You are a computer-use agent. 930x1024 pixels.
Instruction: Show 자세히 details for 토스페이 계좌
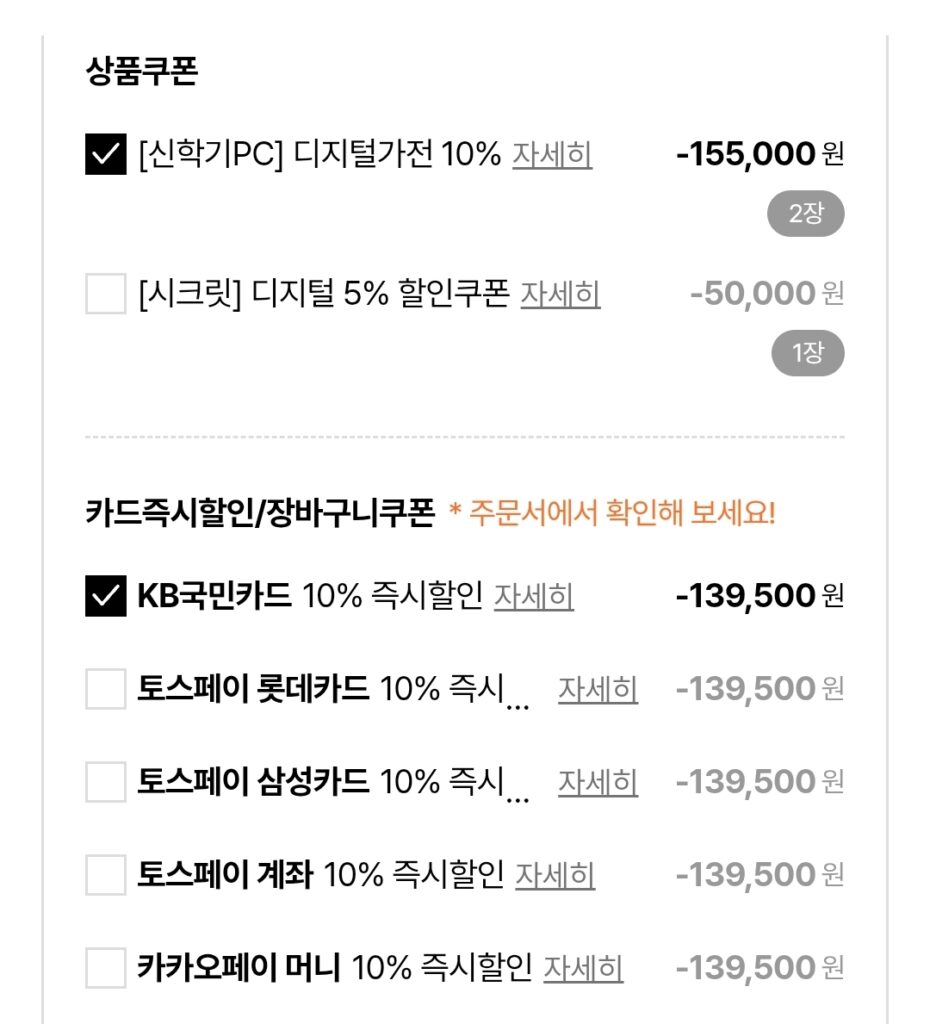[x=555, y=876]
